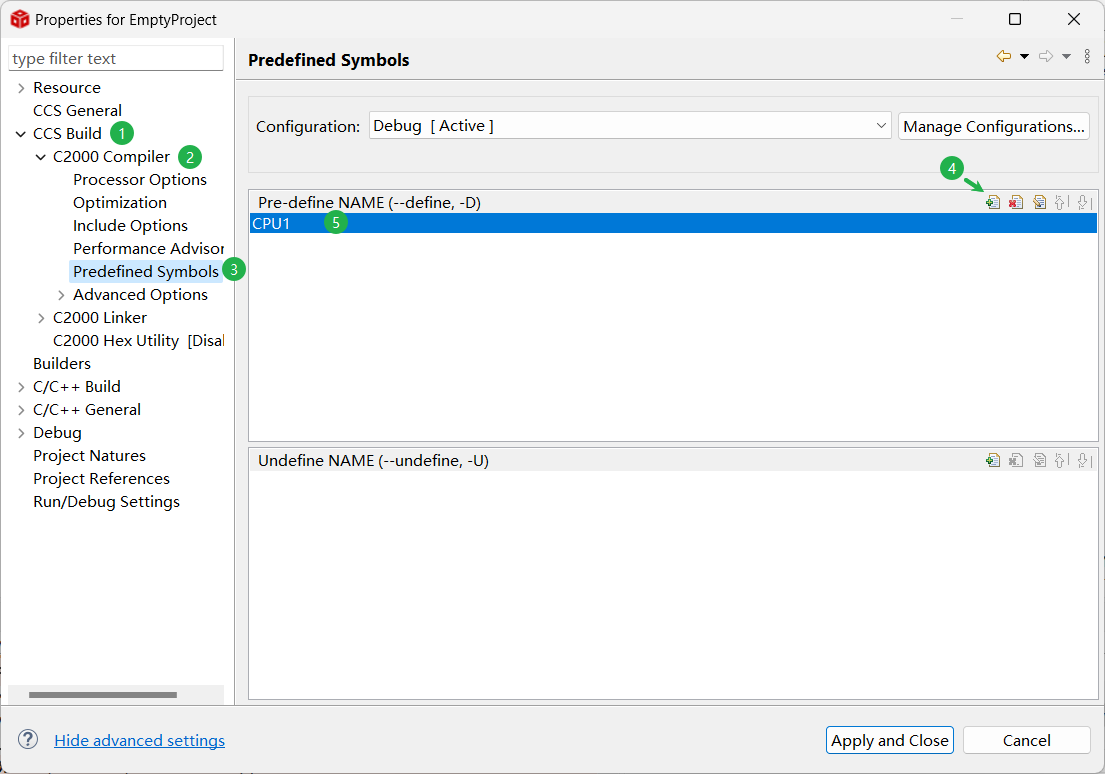The height and width of the screenshot is (774, 1105).
Task: Open the back history dropdown arrow
Action: (1024, 57)
